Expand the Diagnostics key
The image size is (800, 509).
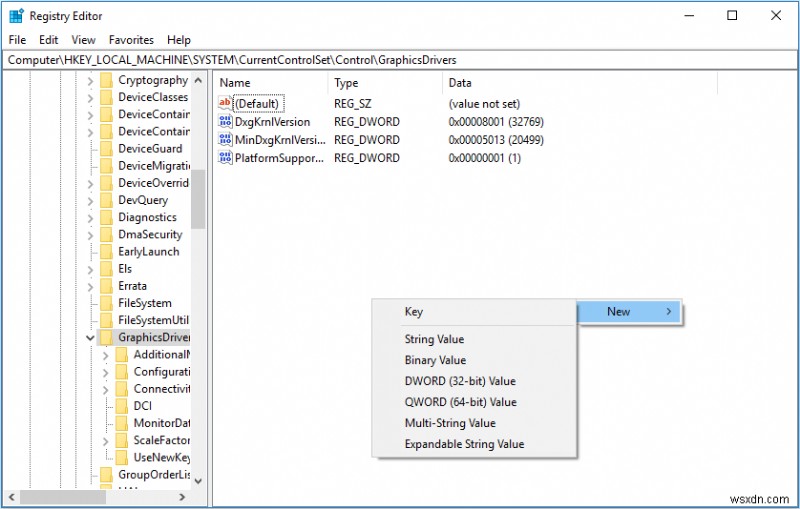90,218
